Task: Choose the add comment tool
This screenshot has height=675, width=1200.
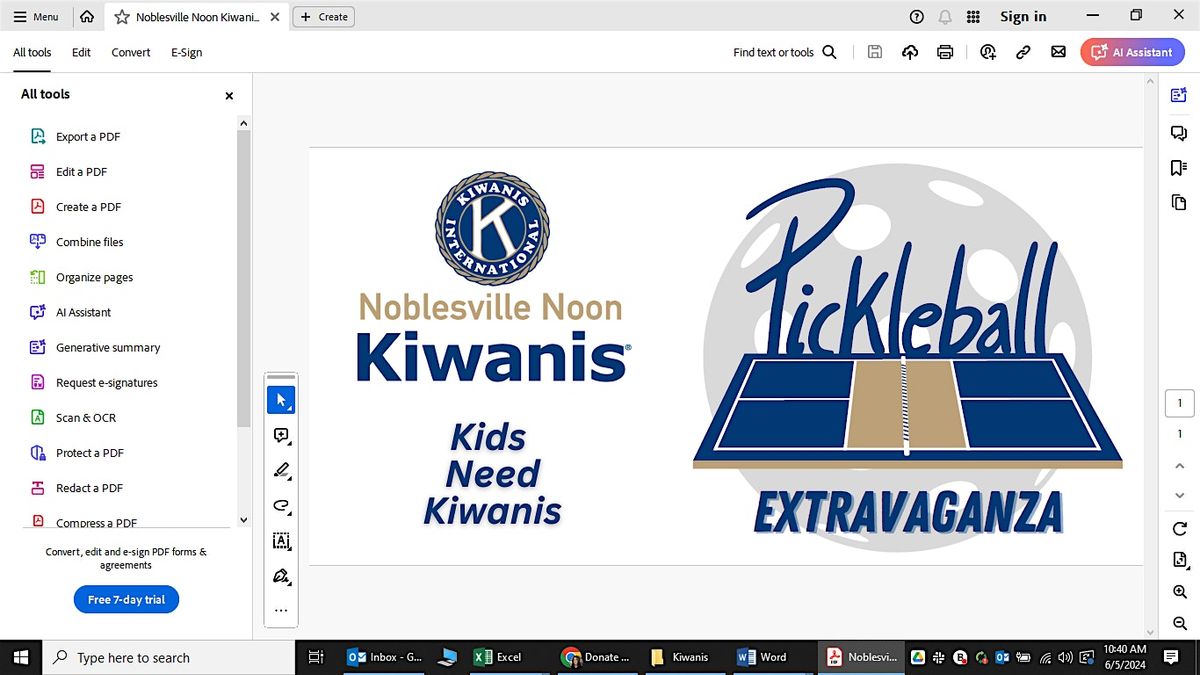Action: click(281, 436)
